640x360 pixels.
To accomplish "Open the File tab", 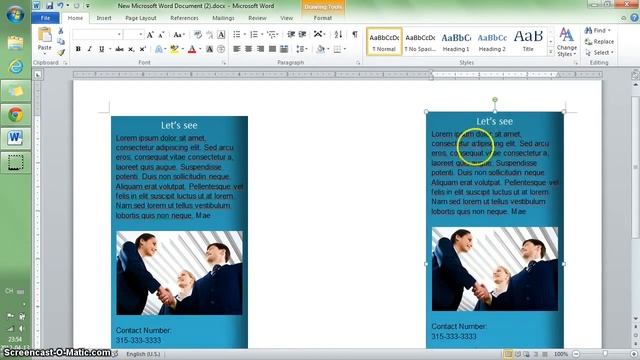I will pyautogui.click(x=45, y=18).
